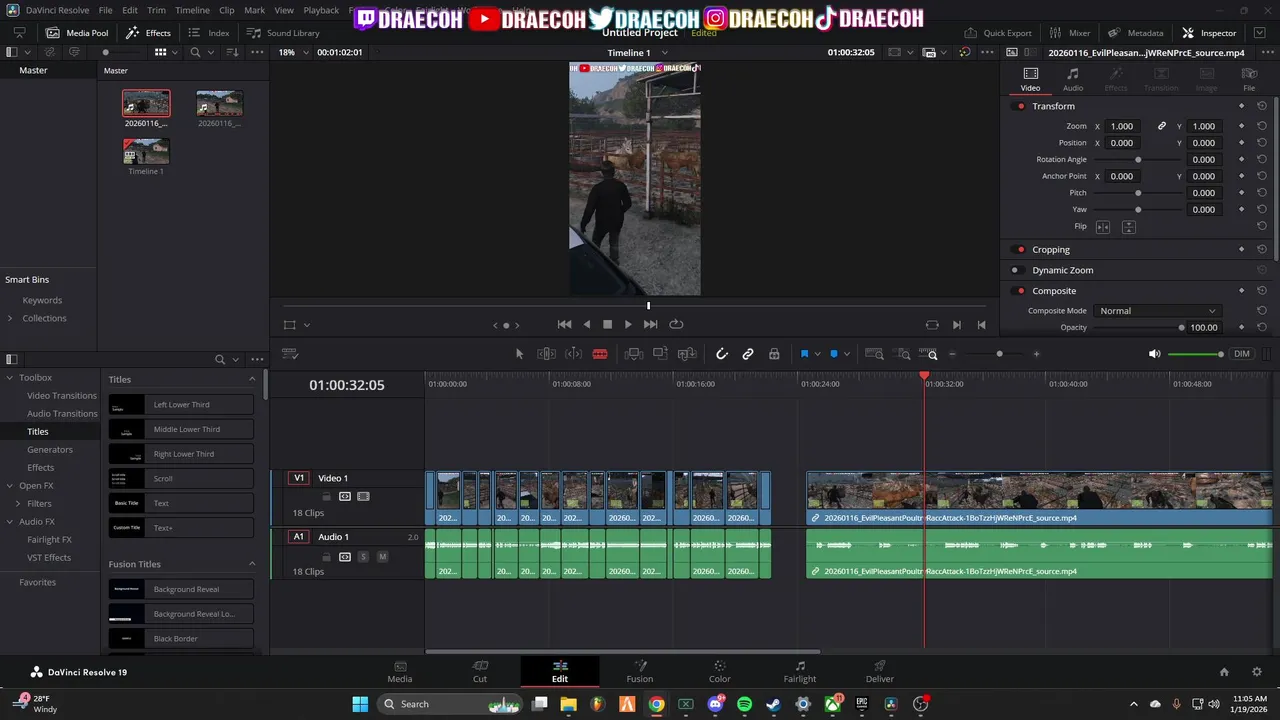Click the Flag icon in timeline toolbar
Viewport: 1280px width, 720px height.
[804, 354]
